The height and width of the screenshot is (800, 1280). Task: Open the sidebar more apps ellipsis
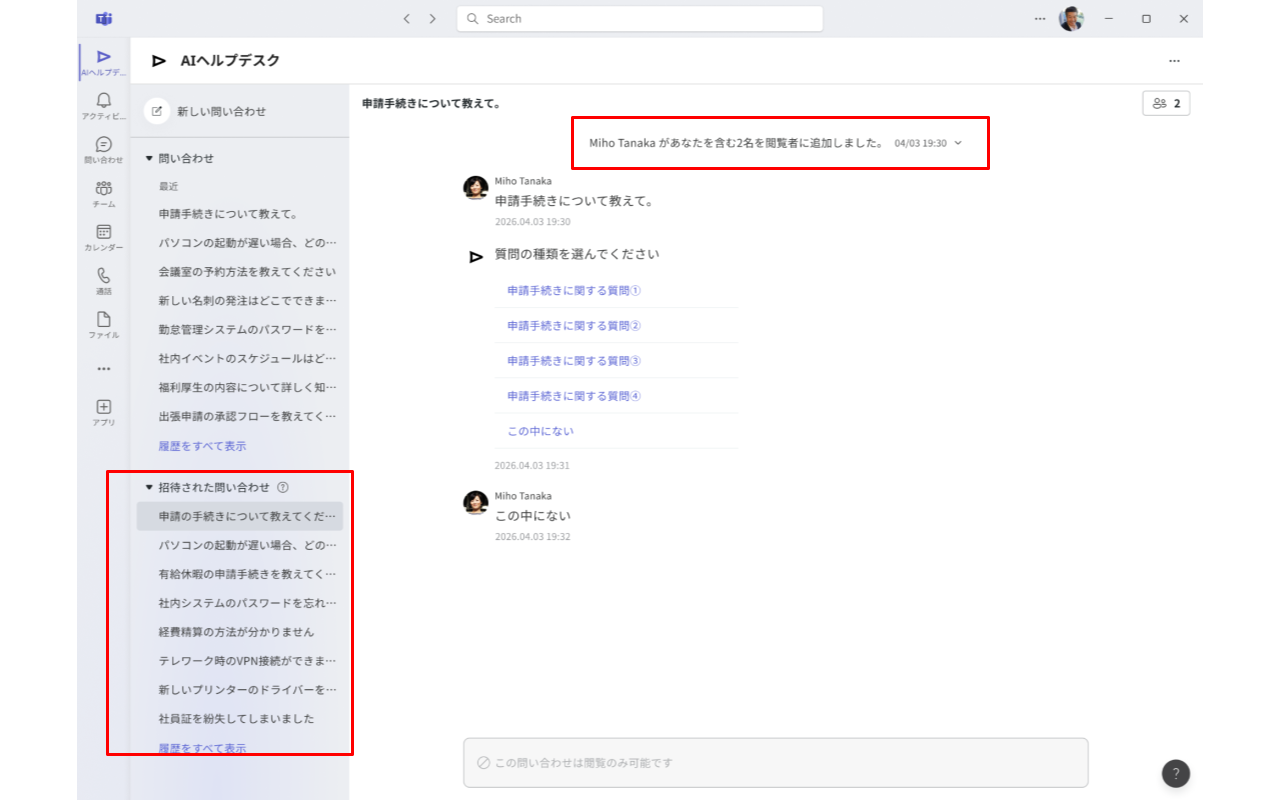click(103, 369)
